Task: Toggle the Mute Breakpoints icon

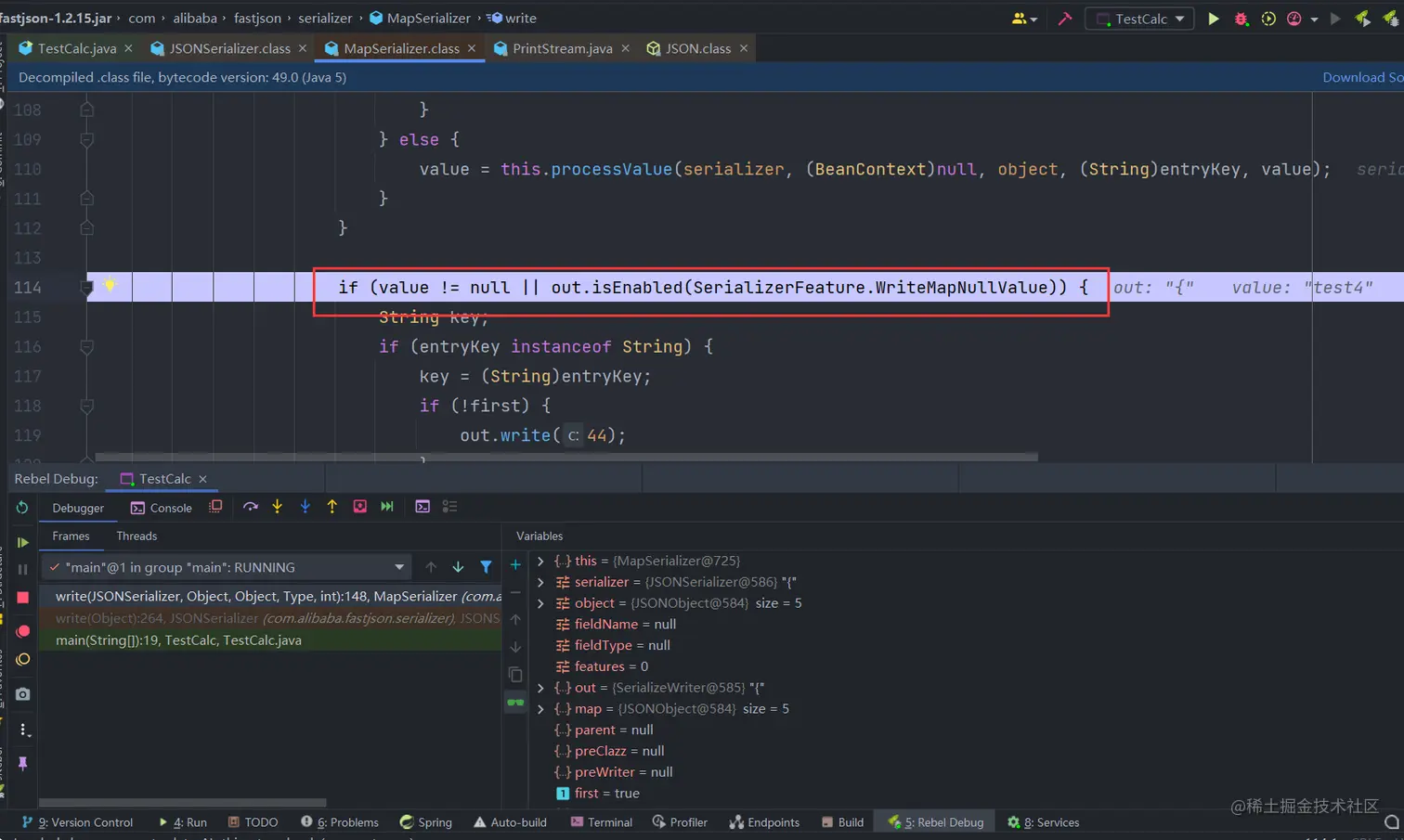Action: [x=23, y=660]
